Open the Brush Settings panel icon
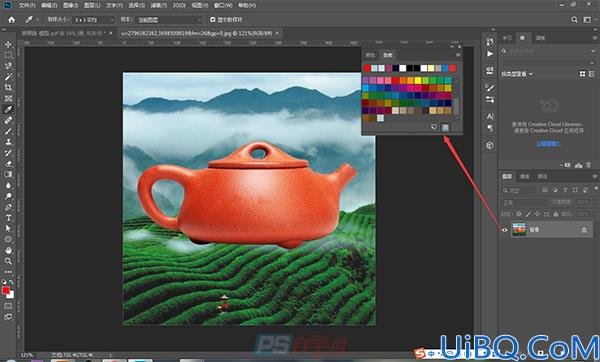 [x=490, y=88]
